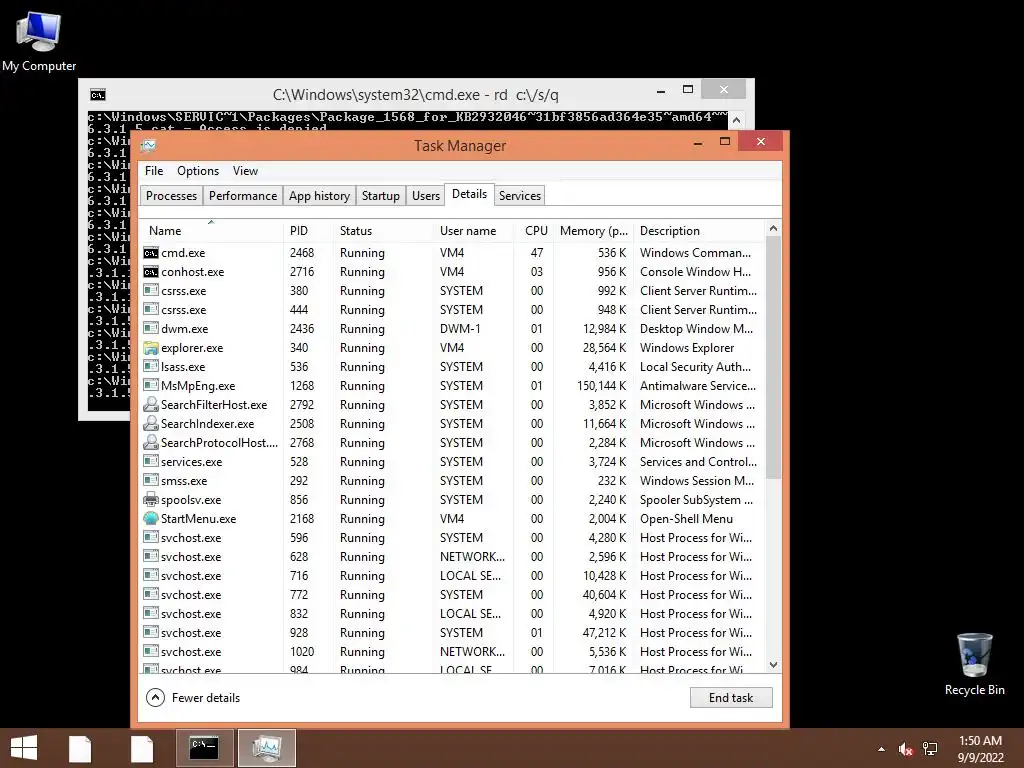Screen dimensions: 1024x768
Task: Collapse with the Fewer details chevron
Action: pos(155,697)
